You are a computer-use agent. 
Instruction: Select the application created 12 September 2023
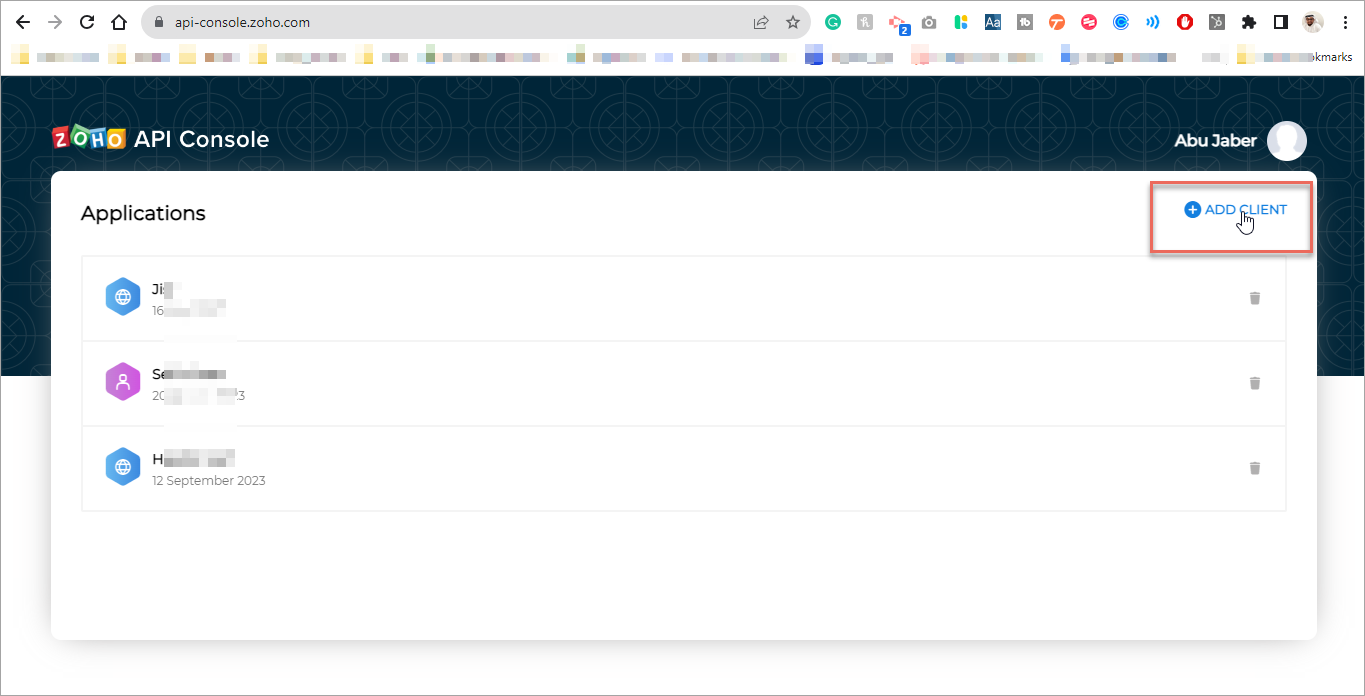pyautogui.click(x=208, y=468)
